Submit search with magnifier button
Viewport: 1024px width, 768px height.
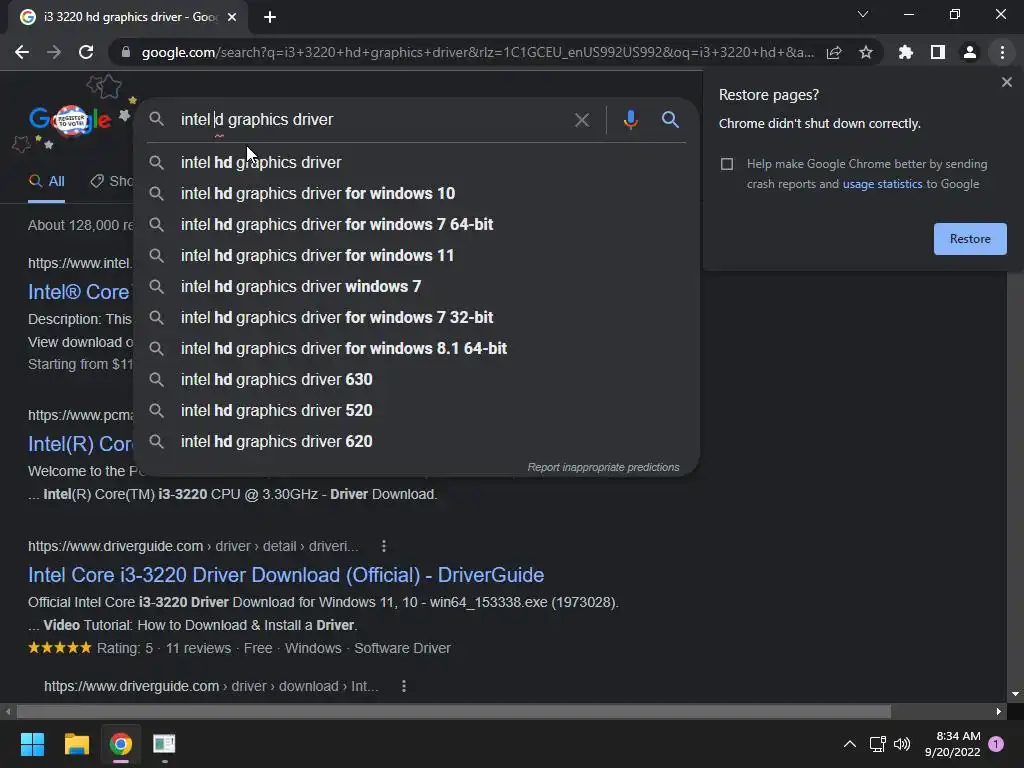point(670,120)
